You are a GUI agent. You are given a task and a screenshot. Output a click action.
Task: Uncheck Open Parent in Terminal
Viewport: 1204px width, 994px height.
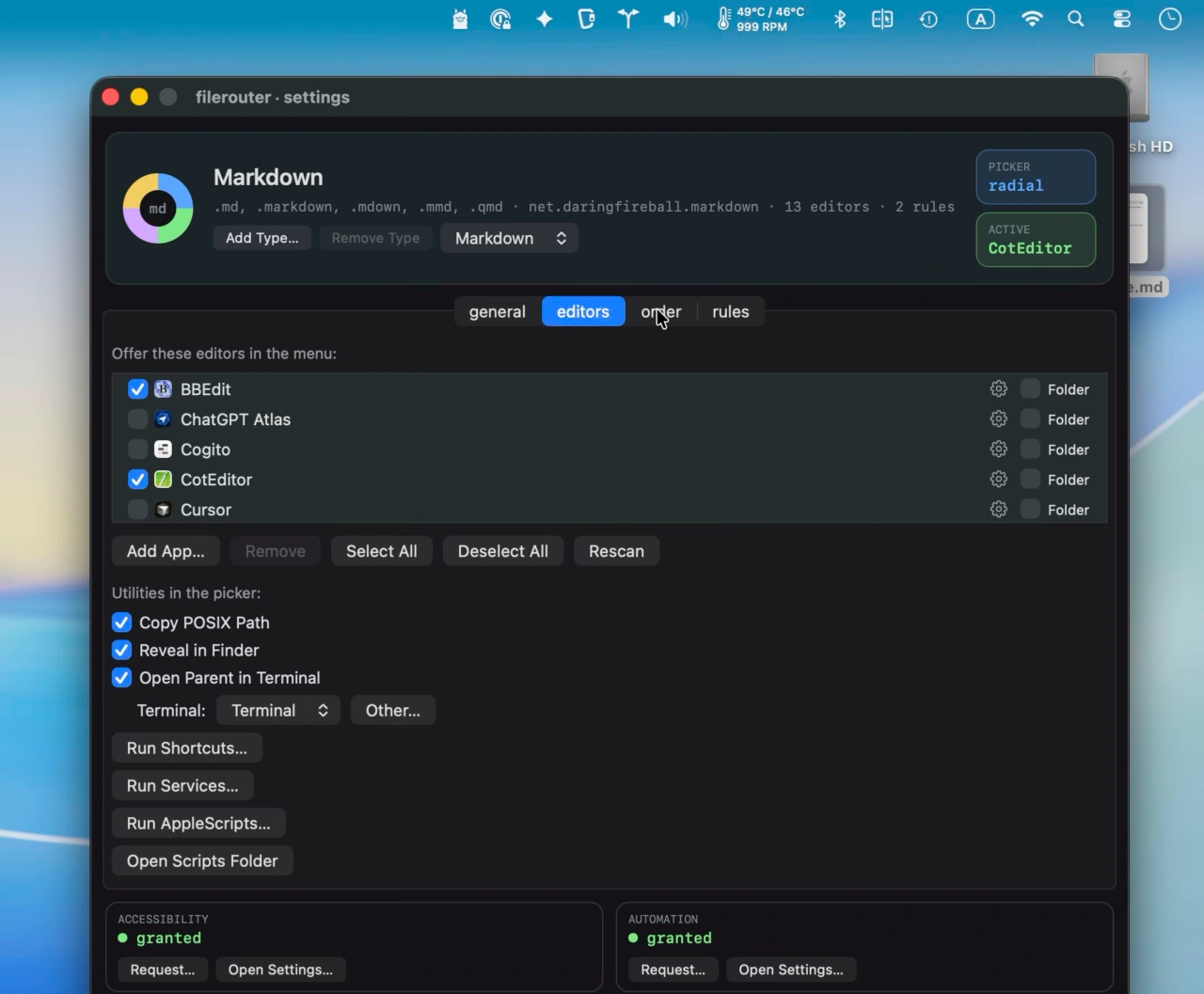121,678
